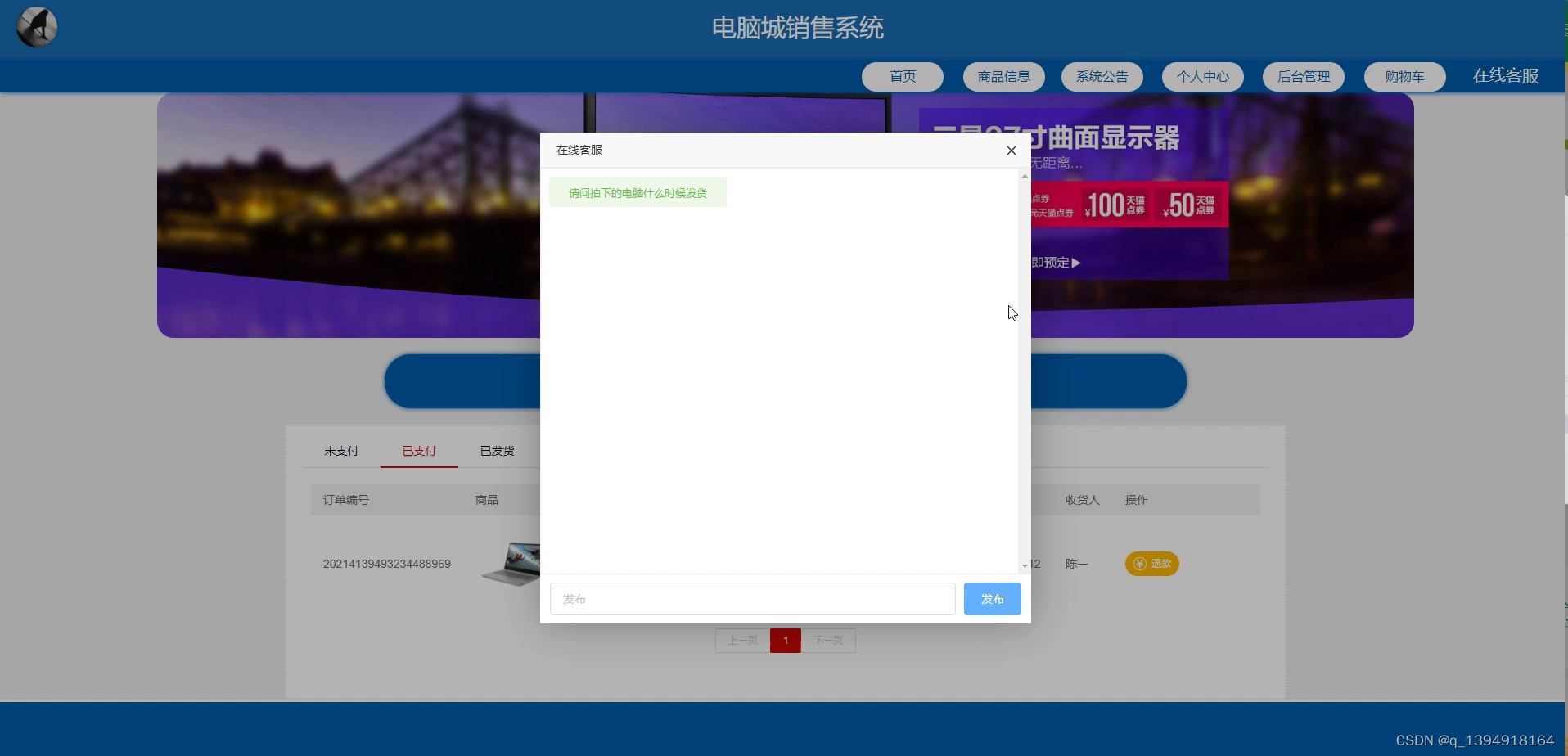Go to 个人中心 in the navigation bar
The height and width of the screenshot is (756, 1568).
pyautogui.click(x=1203, y=77)
